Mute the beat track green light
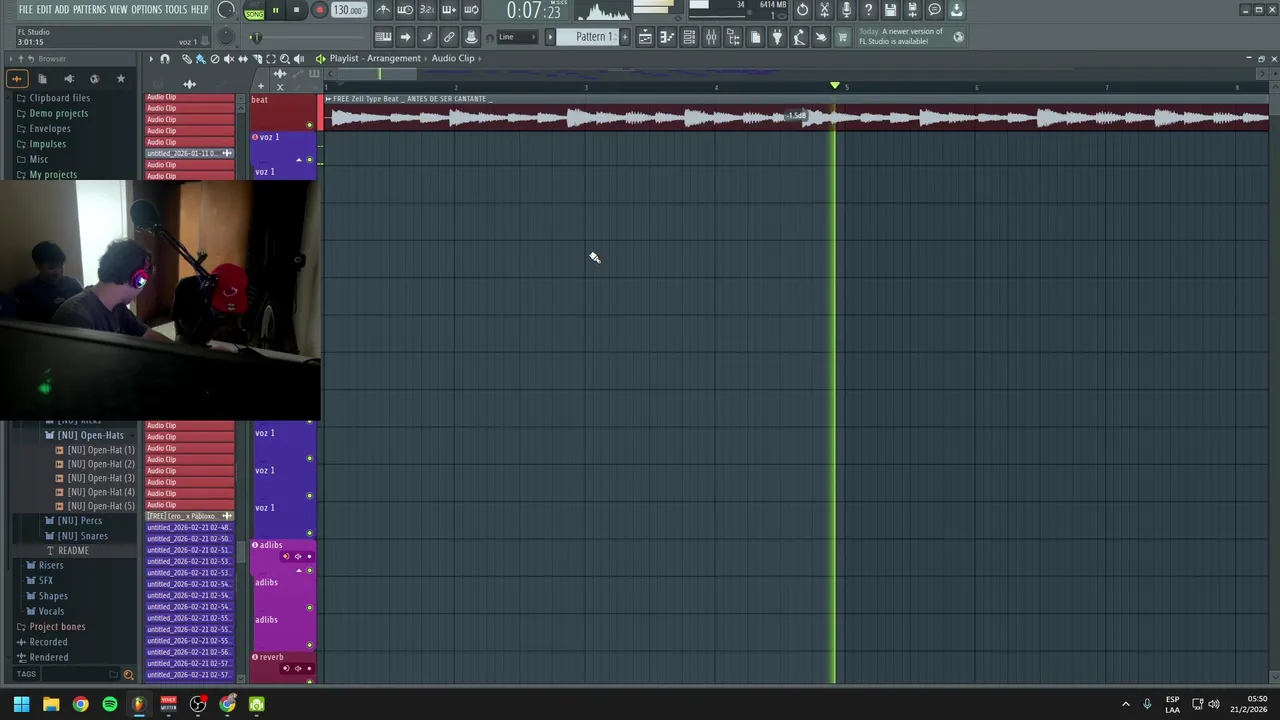 309,125
